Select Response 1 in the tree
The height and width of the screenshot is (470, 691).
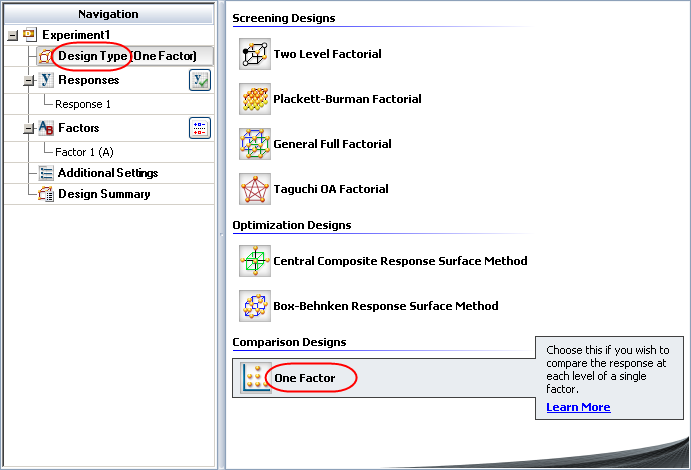coord(83,104)
